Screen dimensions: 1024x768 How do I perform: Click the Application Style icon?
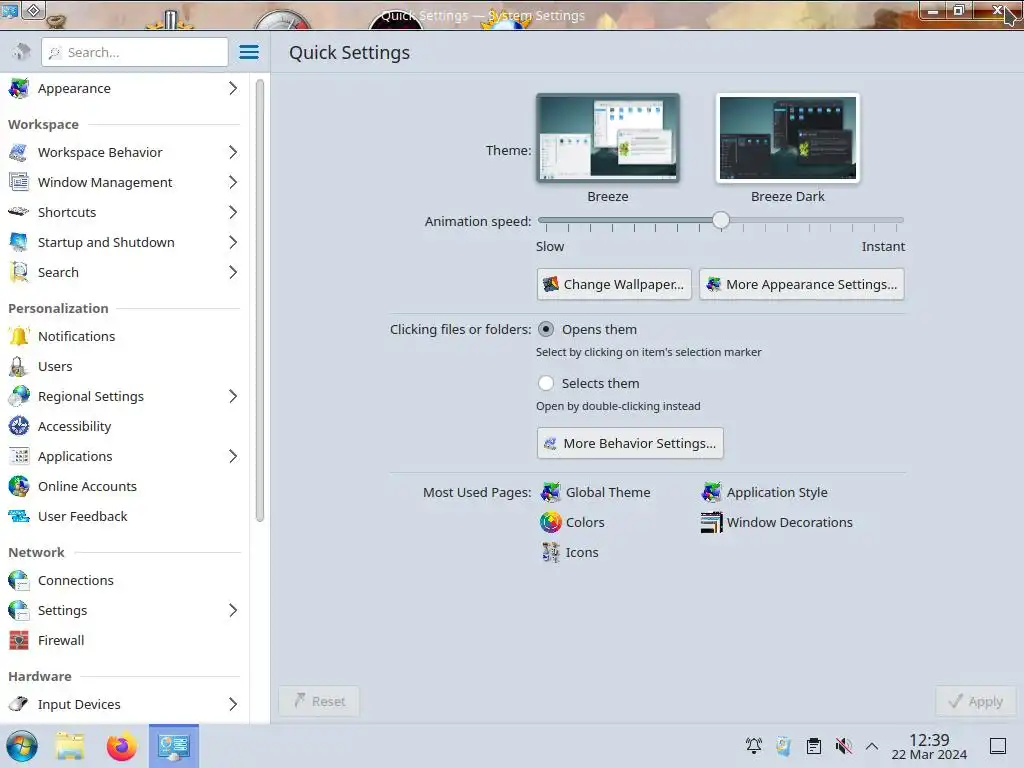pyautogui.click(x=711, y=492)
